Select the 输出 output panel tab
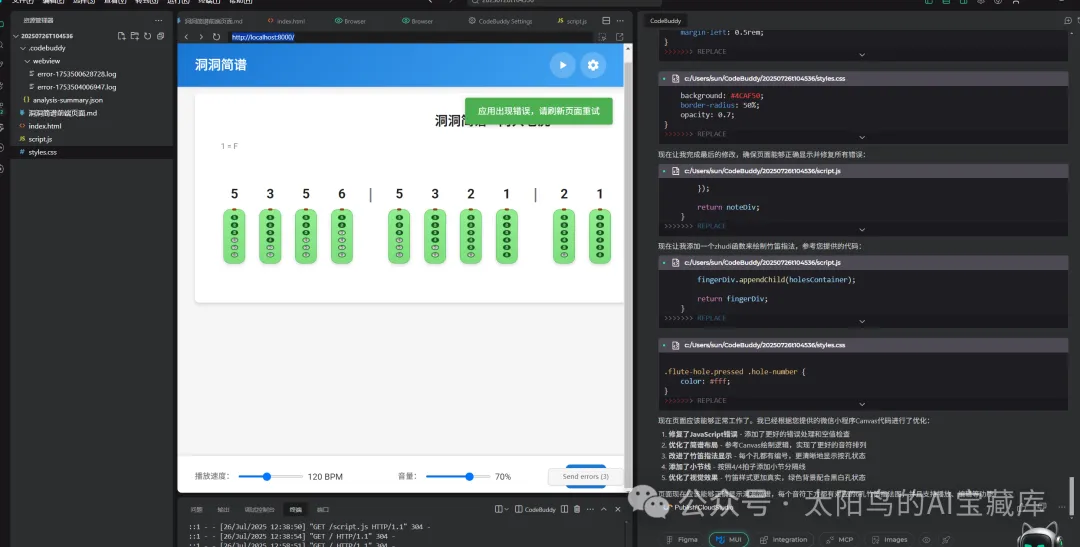Screen dimensions: 1080x547 click(x=223, y=510)
